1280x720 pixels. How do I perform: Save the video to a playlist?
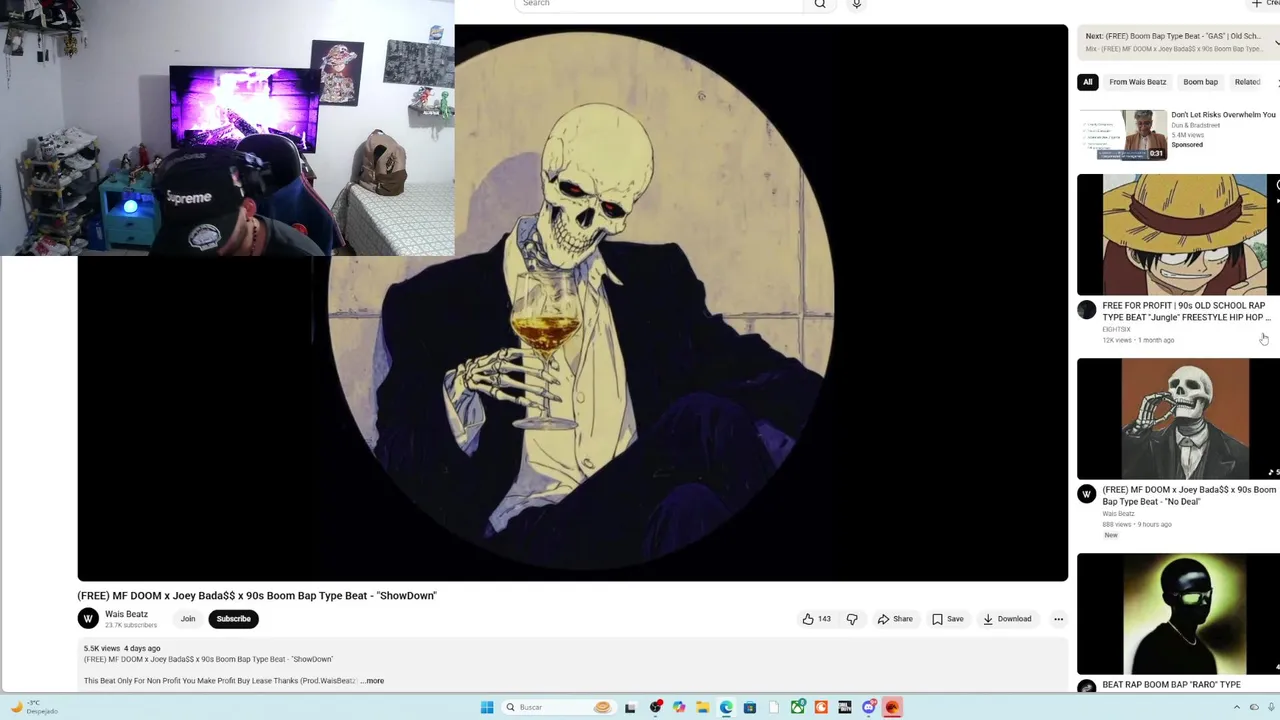click(948, 619)
